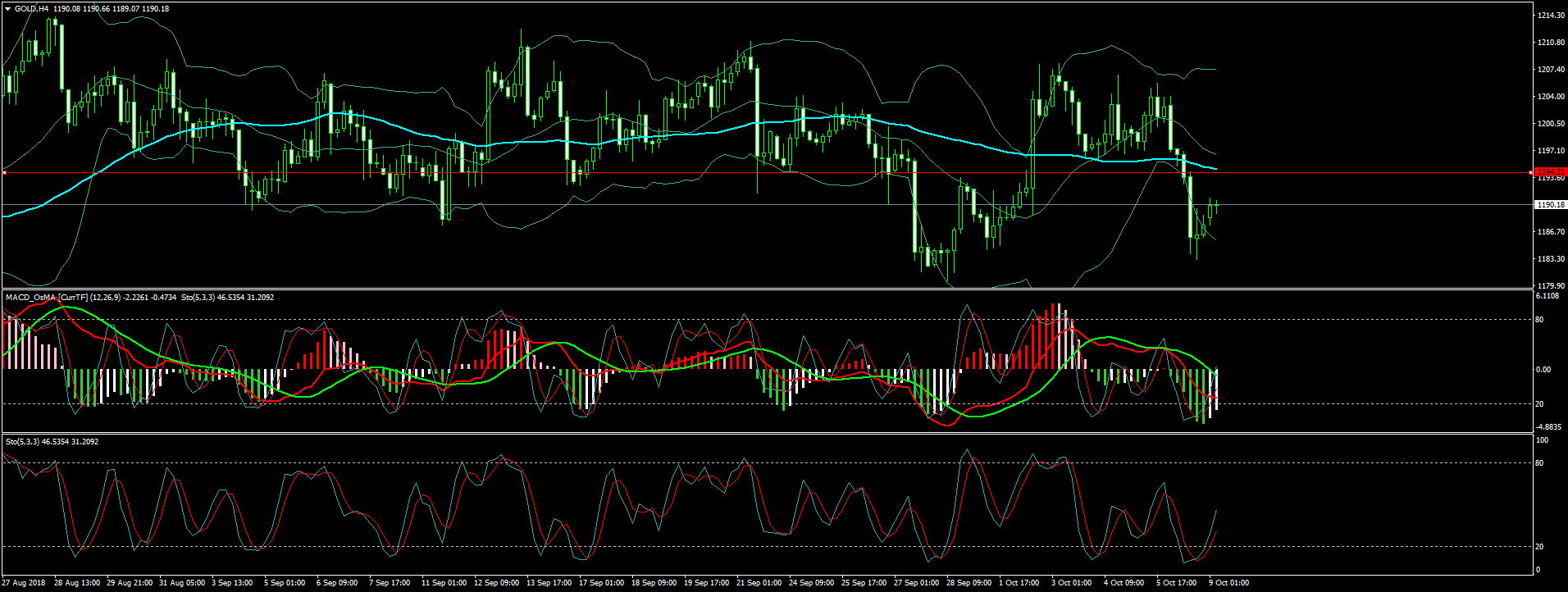Click the 18 Sep 09:00 time label
1568x592 pixels.
pyautogui.click(x=654, y=583)
